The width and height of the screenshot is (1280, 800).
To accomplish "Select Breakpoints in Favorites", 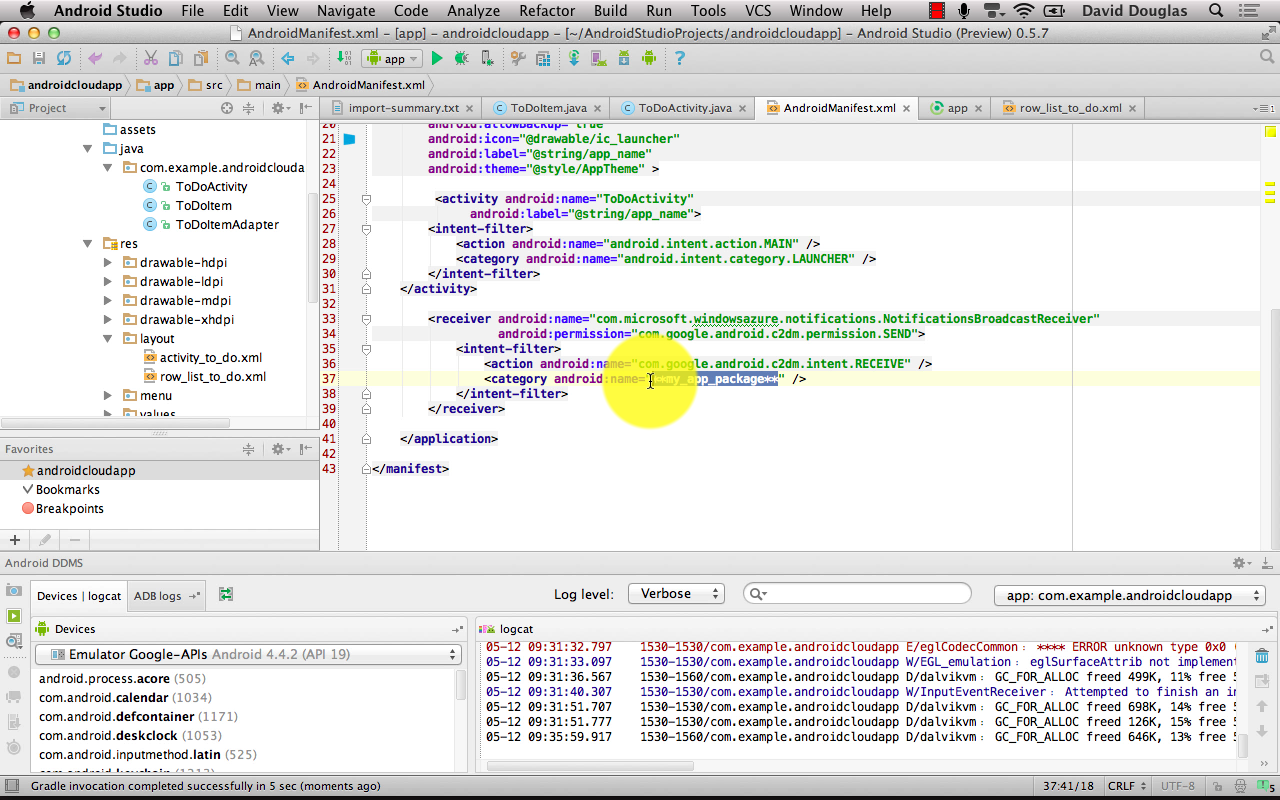I will [70, 509].
